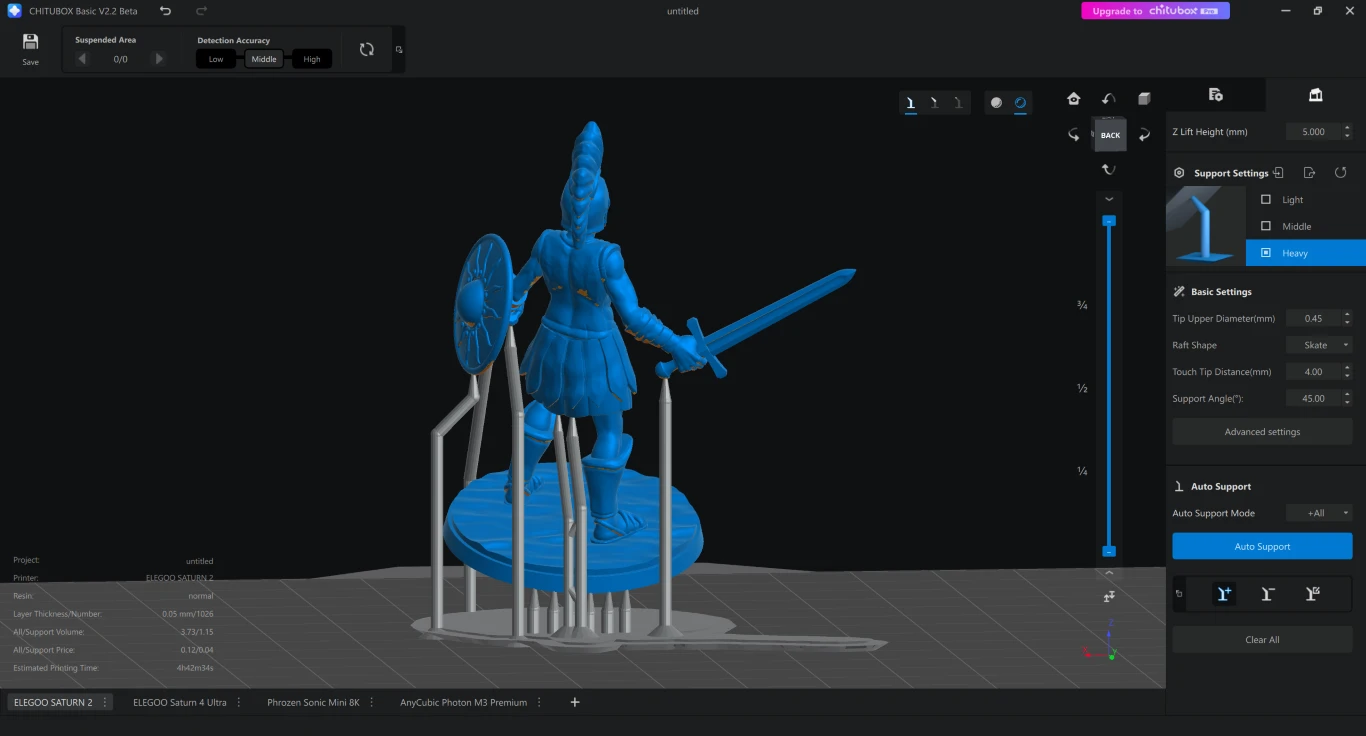Click the Support Angle input field
The height and width of the screenshot is (736, 1366).
point(1313,398)
